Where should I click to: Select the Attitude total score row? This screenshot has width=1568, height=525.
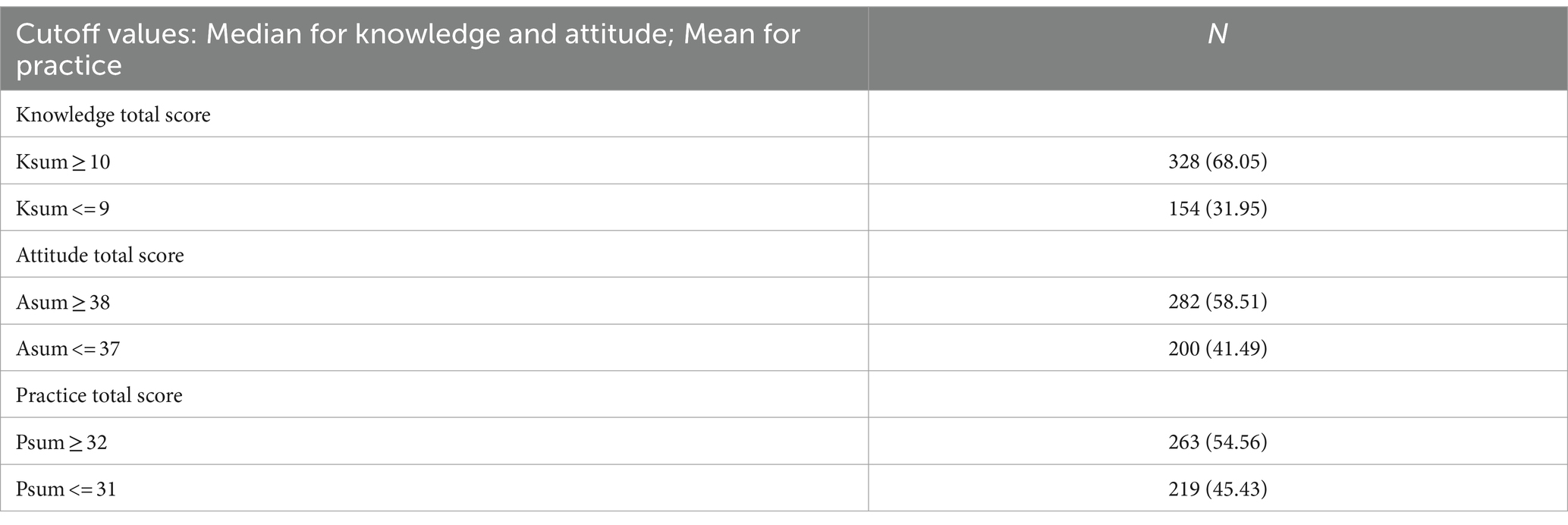pos(784,255)
